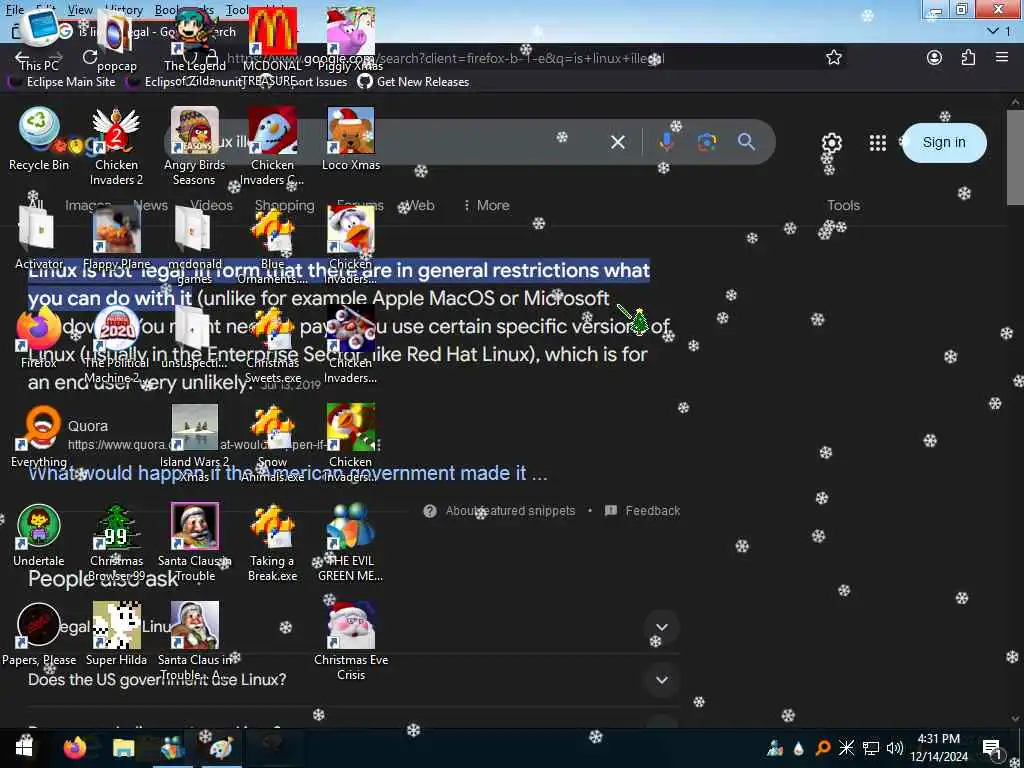Viewport: 1024px width, 768px height.
Task: Open Google Lens image search
Action: click(706, 142)
